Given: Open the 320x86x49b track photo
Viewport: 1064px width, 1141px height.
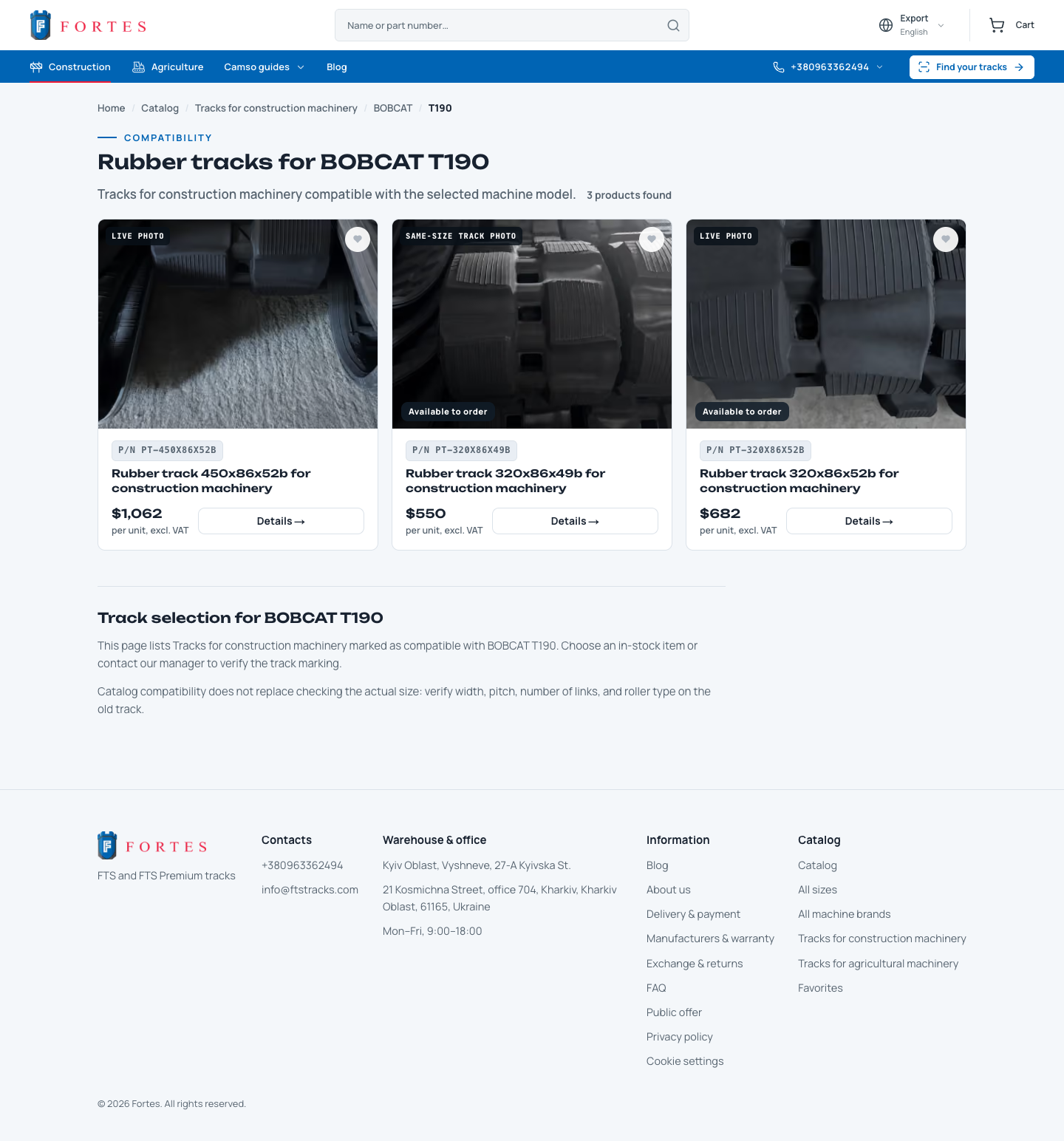Looking at the screenshot, I should 532,324.
